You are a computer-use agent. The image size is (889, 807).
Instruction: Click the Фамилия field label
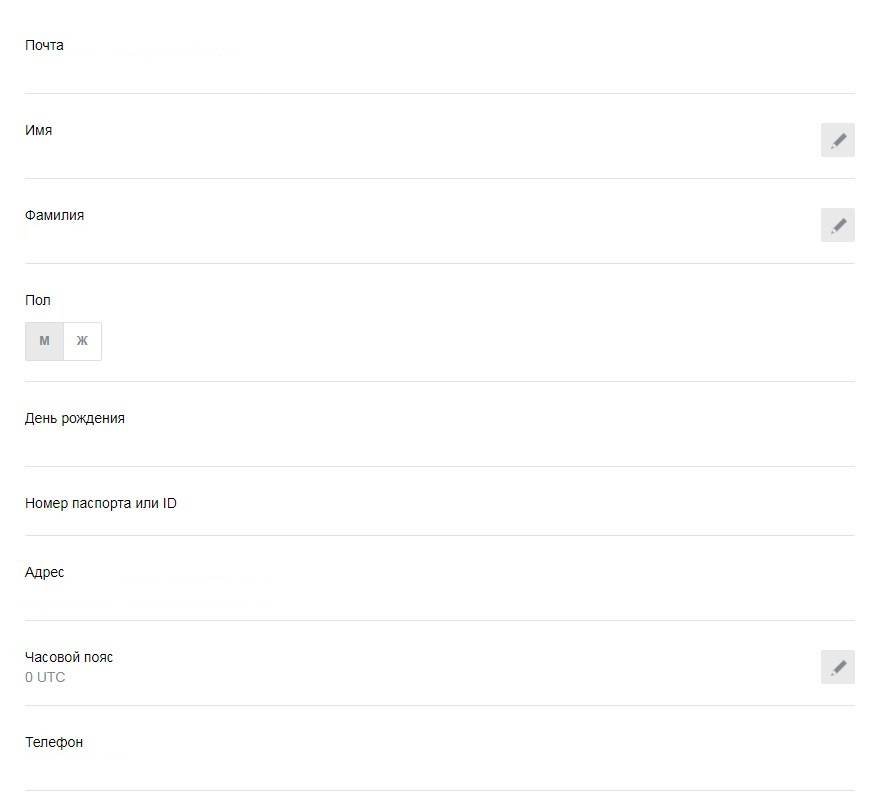(54, 215)
